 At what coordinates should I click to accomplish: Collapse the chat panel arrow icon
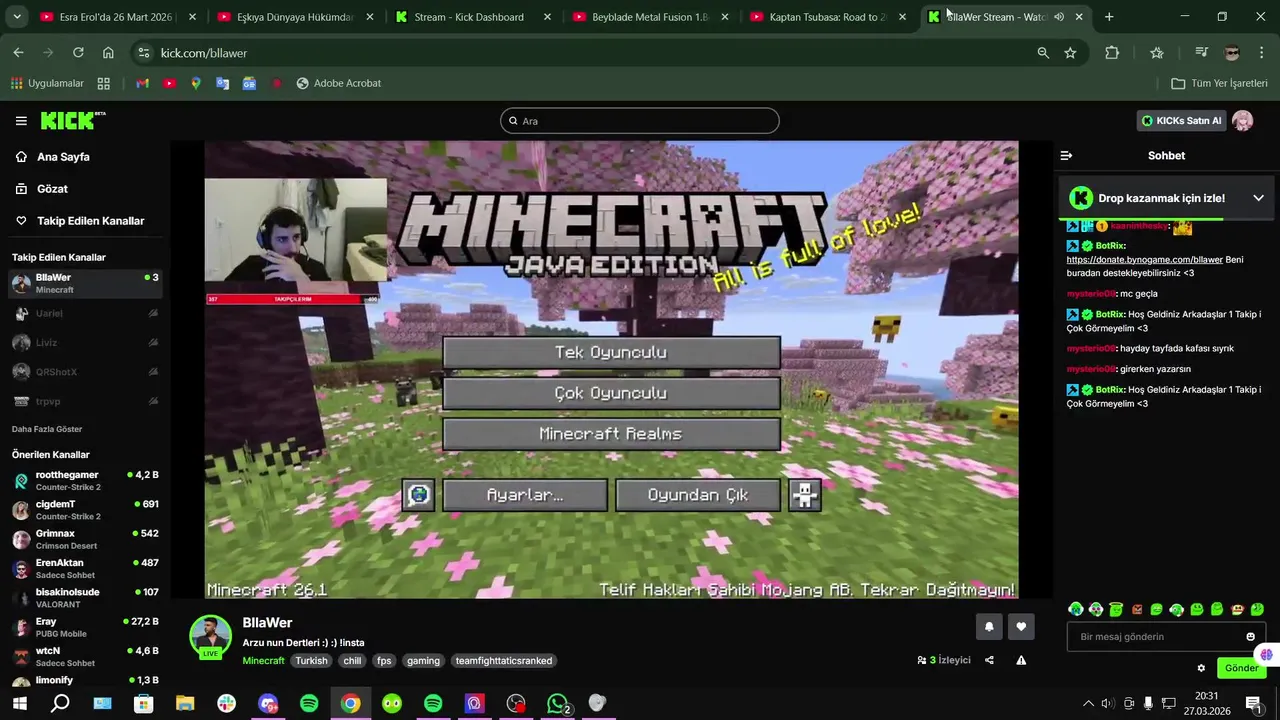(x=1066, y=155)
